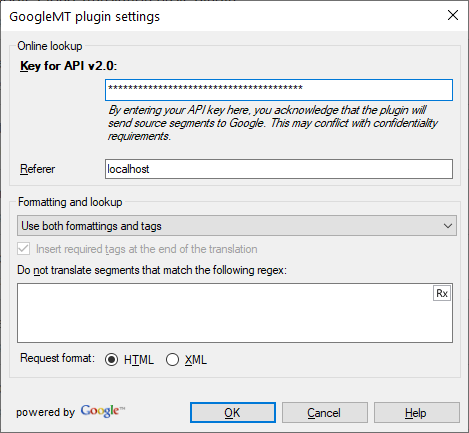
Task: Click the Do not translate segments label
Action: pyautogui.click(x=152, y=270)
